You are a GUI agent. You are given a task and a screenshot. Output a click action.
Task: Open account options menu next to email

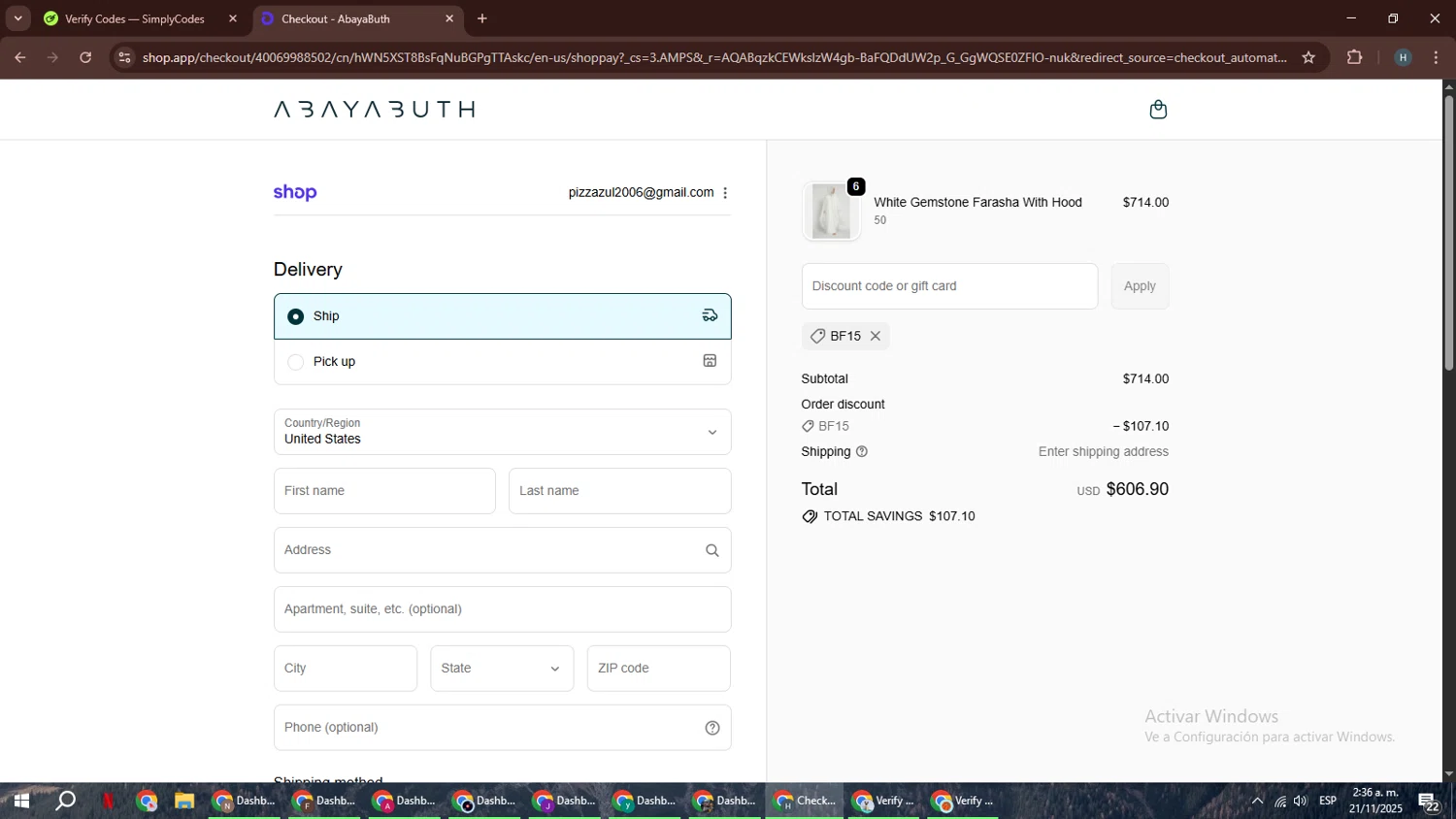click(725, 193)
